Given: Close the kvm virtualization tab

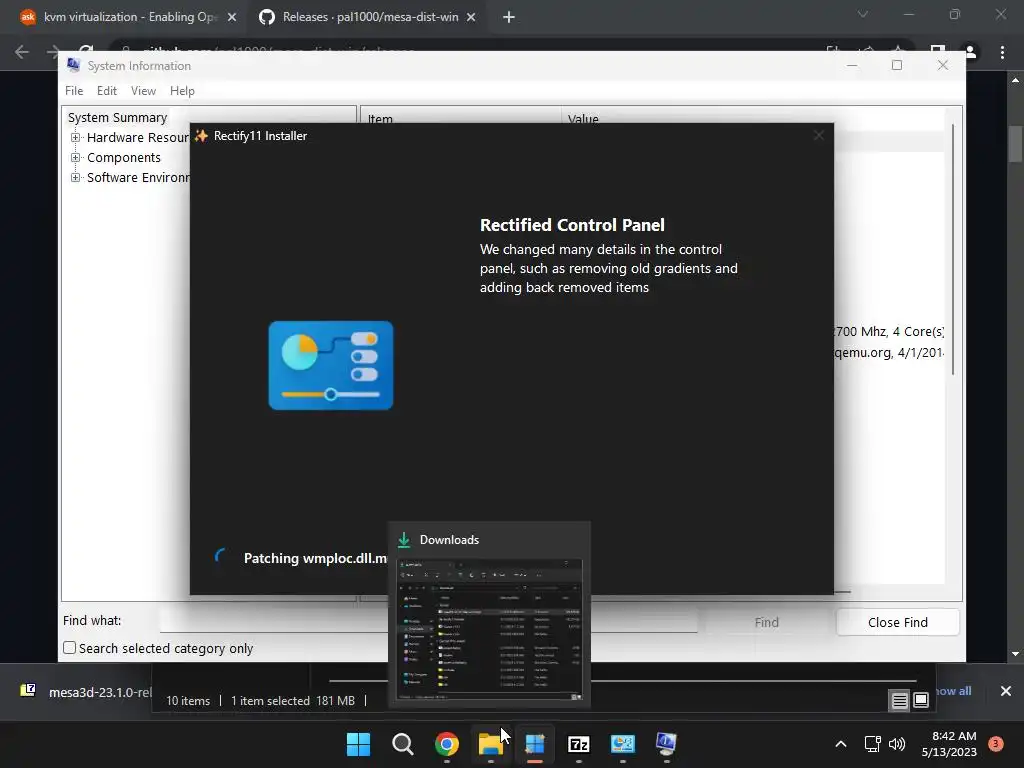Looking at the screenshot, I should tap(232, 17).
